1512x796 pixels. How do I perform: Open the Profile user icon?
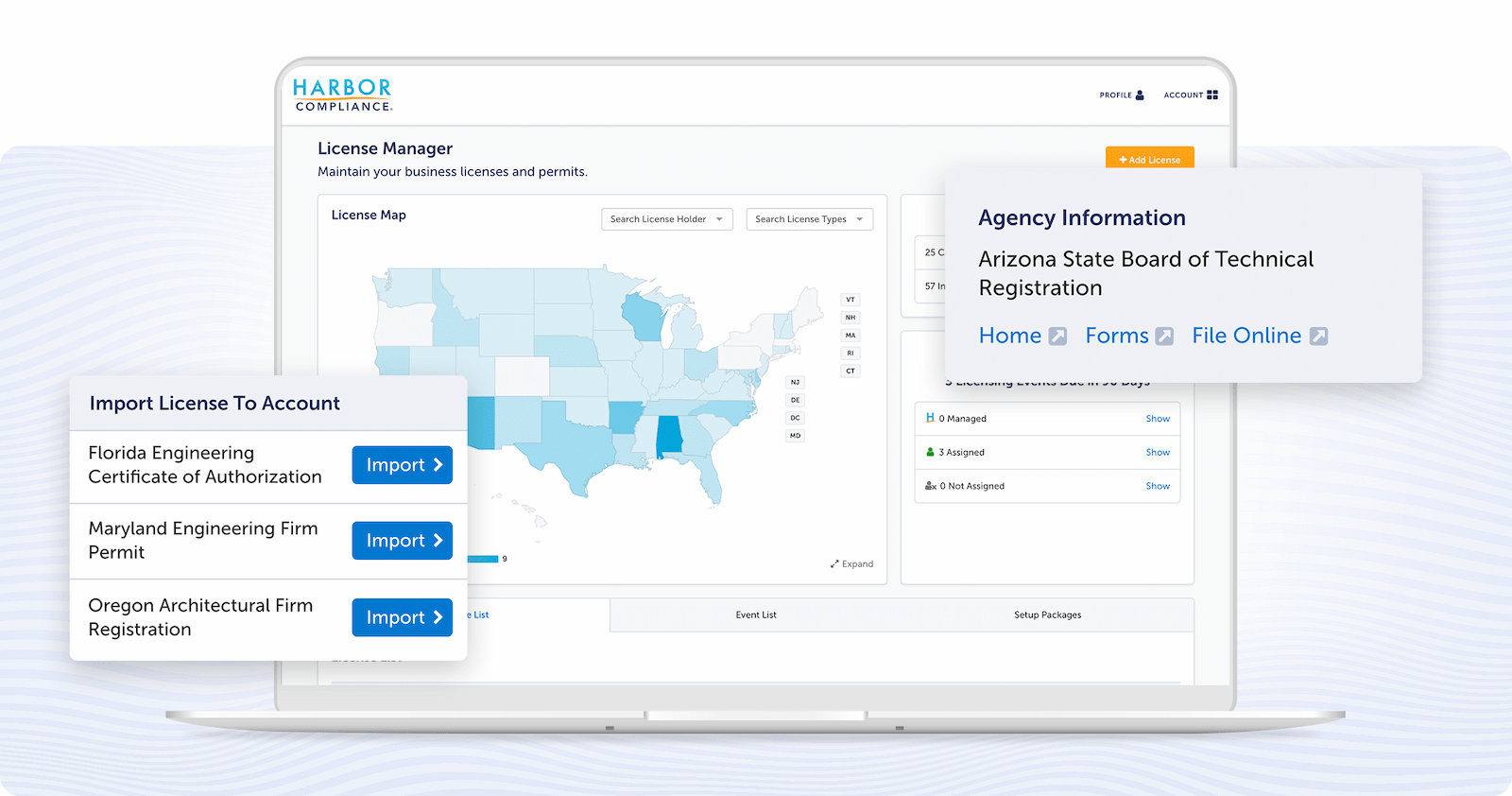pos(1140,95)
